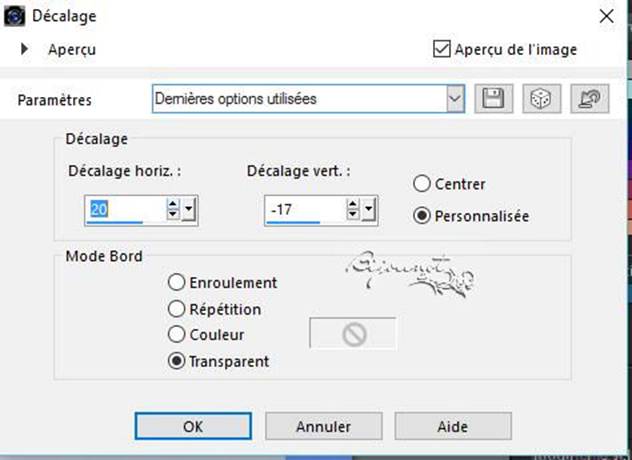Screen dimensions: 632x460
Task: Click the Annuler button
Action: 324,426
